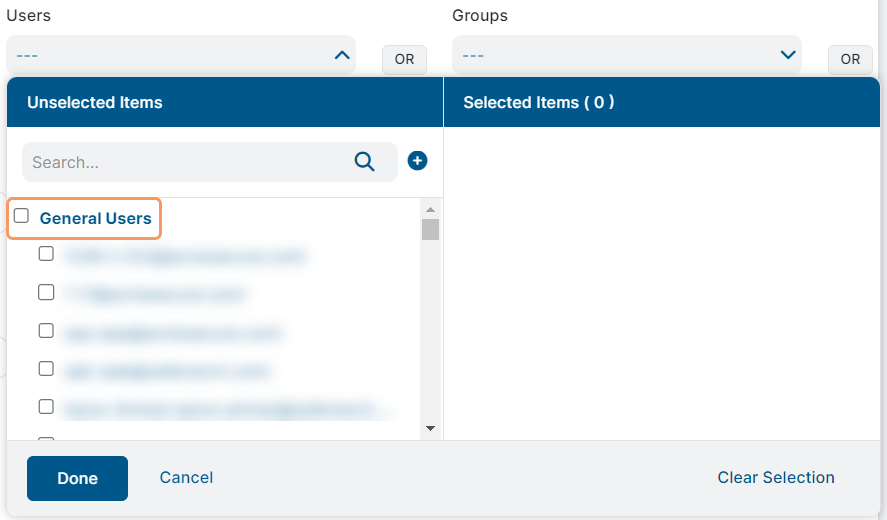Click the list scrollbar down arrow

(x=430, y=428)
